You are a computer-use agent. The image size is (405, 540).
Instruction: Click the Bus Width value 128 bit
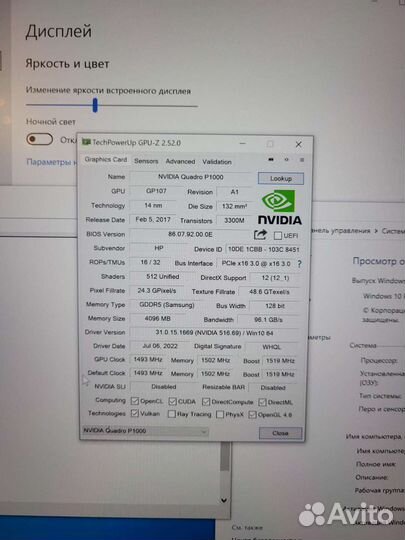click(x=275, y=306)
